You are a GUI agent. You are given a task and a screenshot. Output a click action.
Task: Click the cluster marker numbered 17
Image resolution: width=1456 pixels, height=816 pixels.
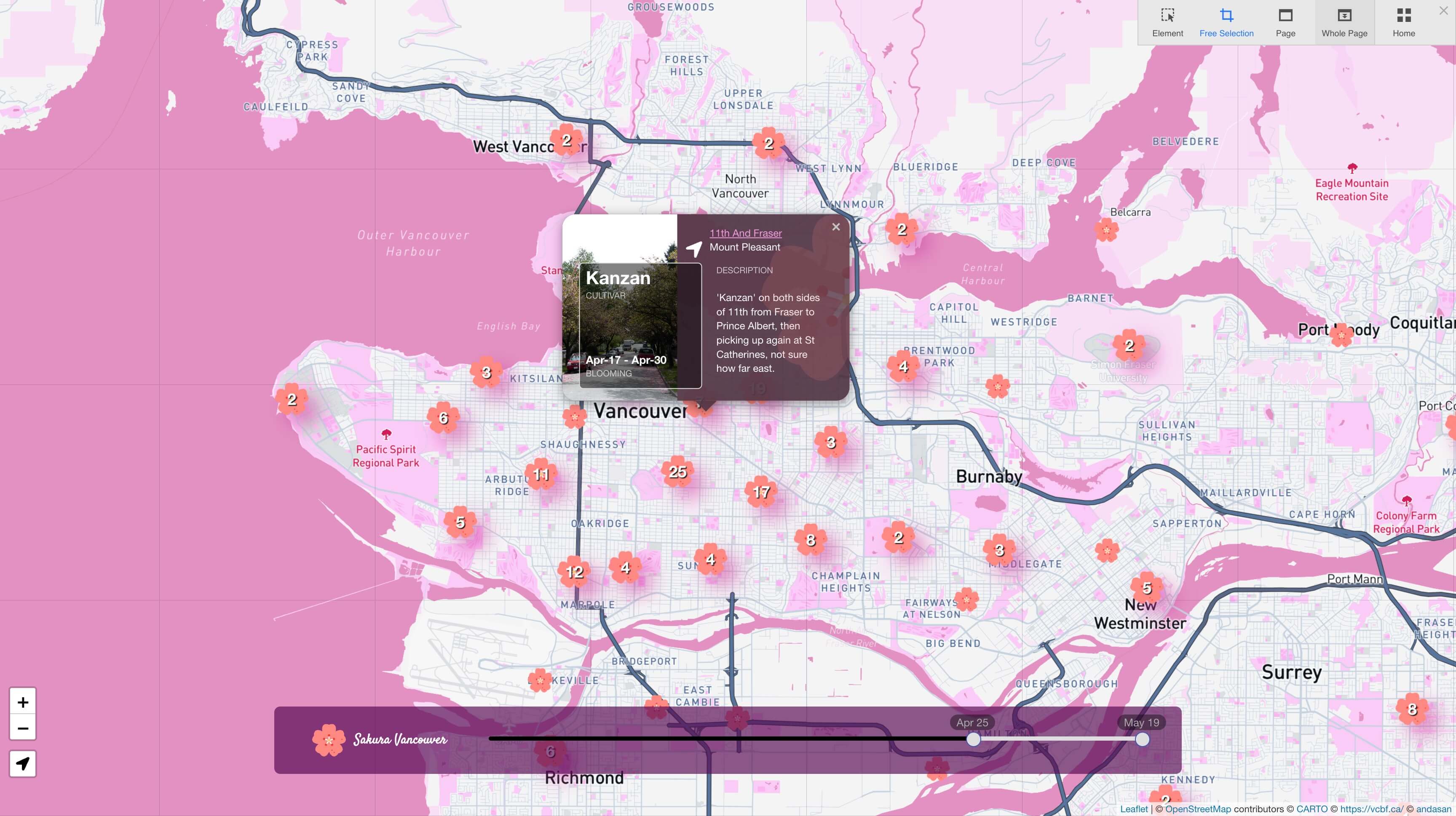point(761,492)
